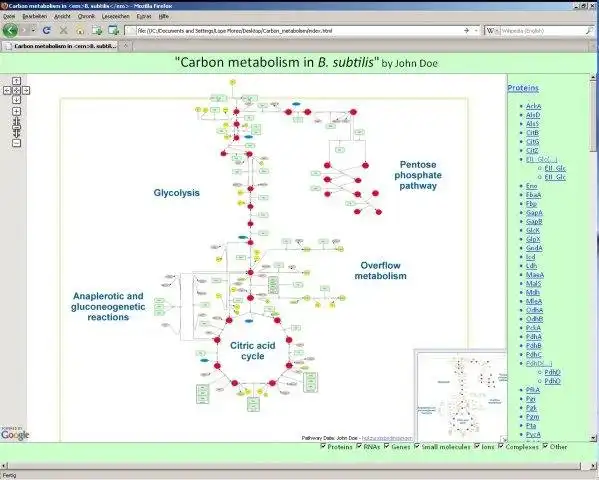
Task: Toggle the Proteins checkbox
Action: 323,446
